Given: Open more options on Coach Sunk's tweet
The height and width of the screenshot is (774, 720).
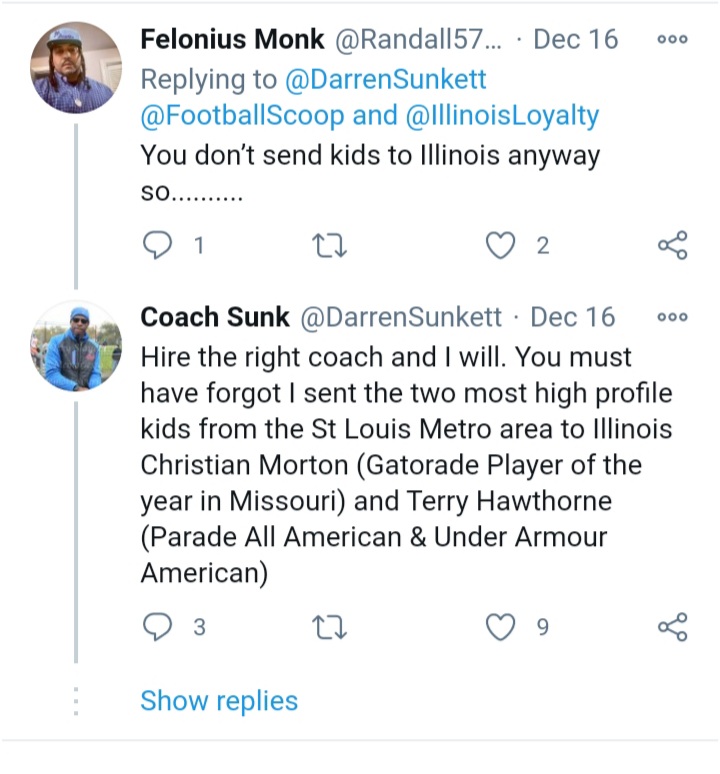Looking at the screenshot, I should click(x=672, y=318).
